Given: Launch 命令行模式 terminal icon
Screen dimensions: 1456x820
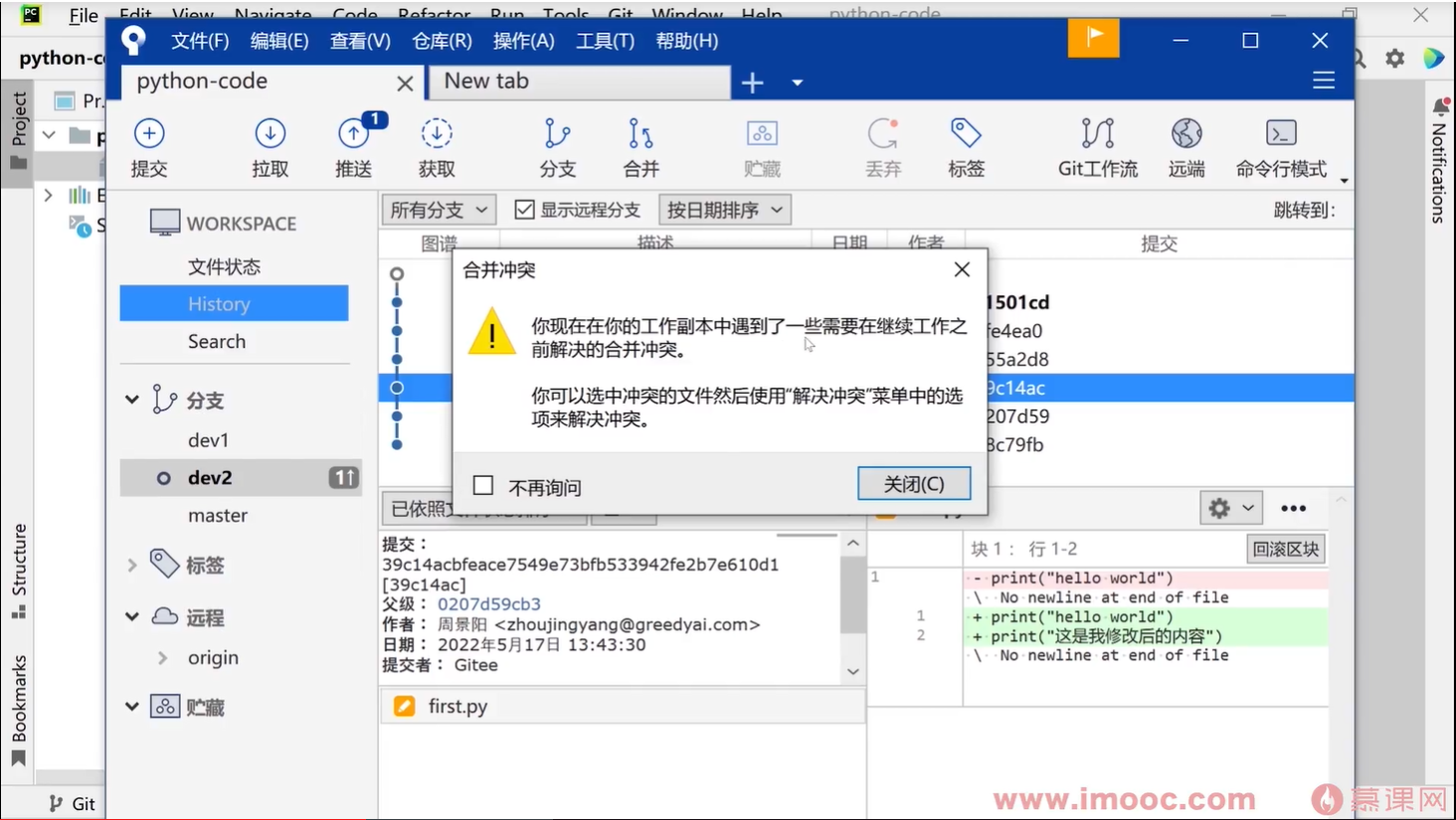Looking at the screenshot, I should [x=1280, y=144].
